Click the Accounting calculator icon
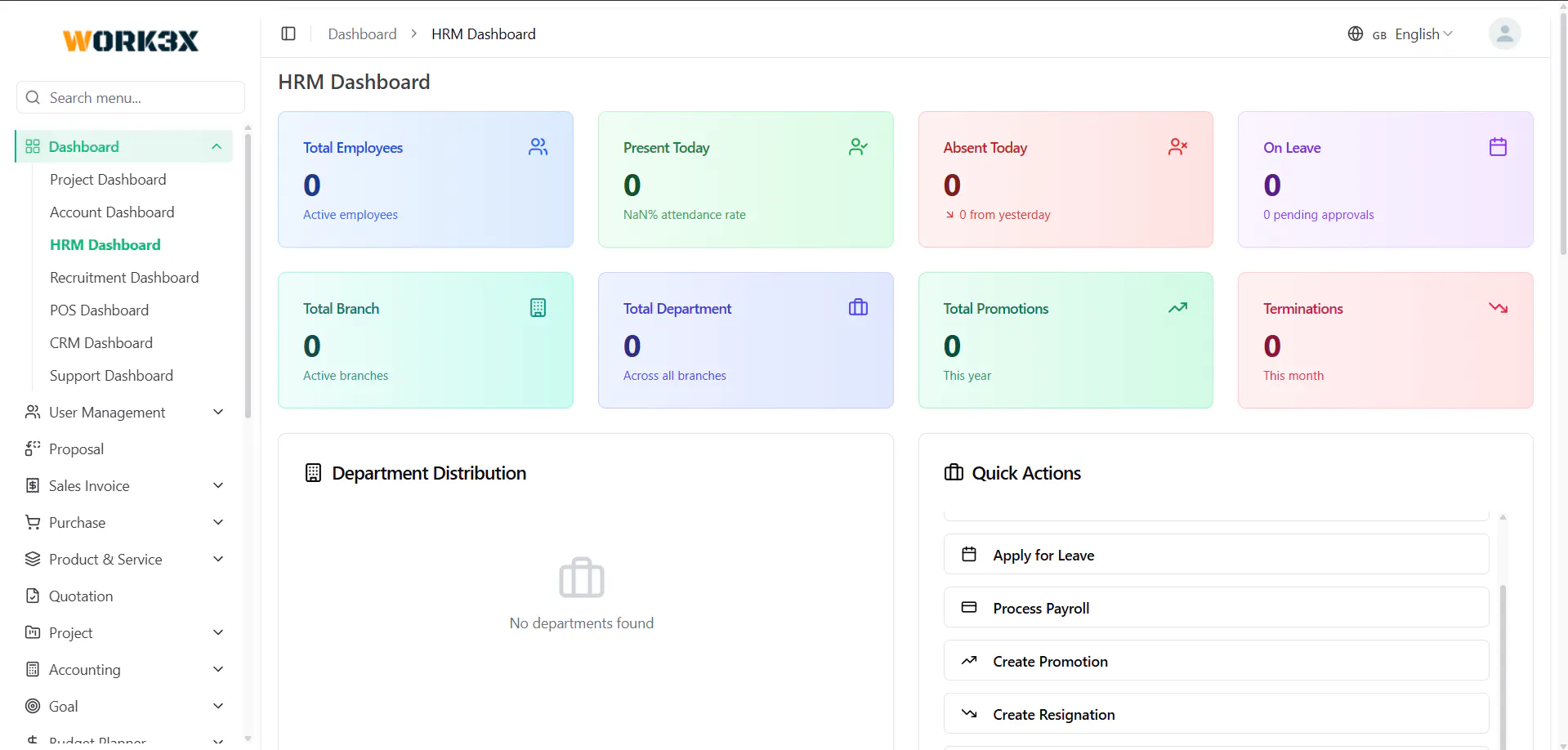The width and height of the screenshot is (1568, 750). (x=33, y=669)
